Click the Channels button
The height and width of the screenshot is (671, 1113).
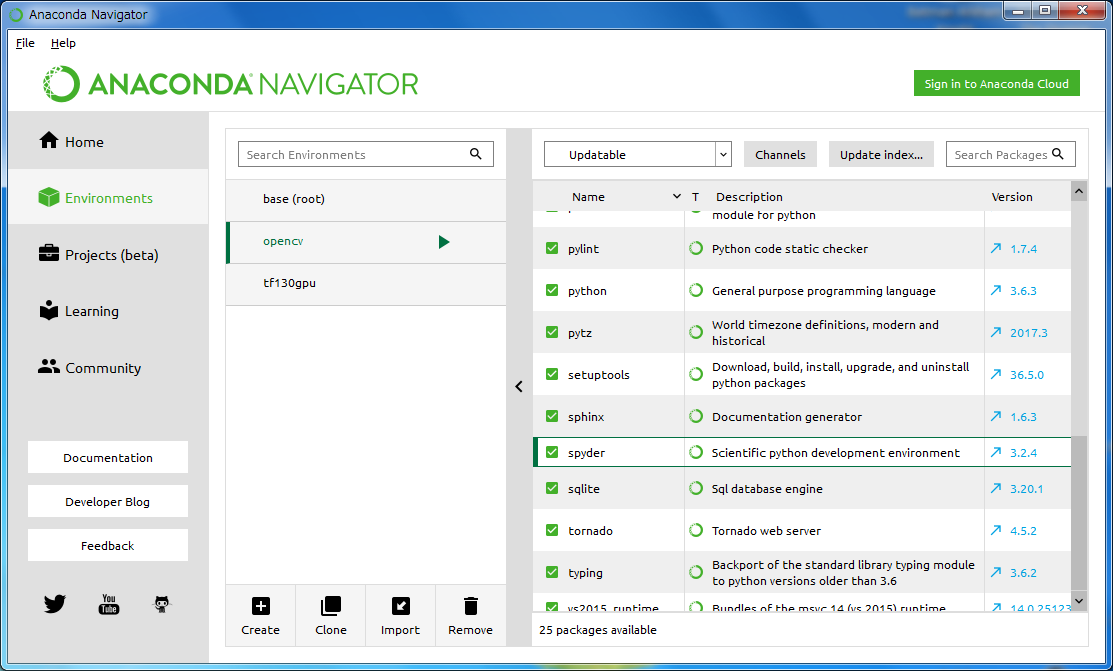click(x=780, y=154)
